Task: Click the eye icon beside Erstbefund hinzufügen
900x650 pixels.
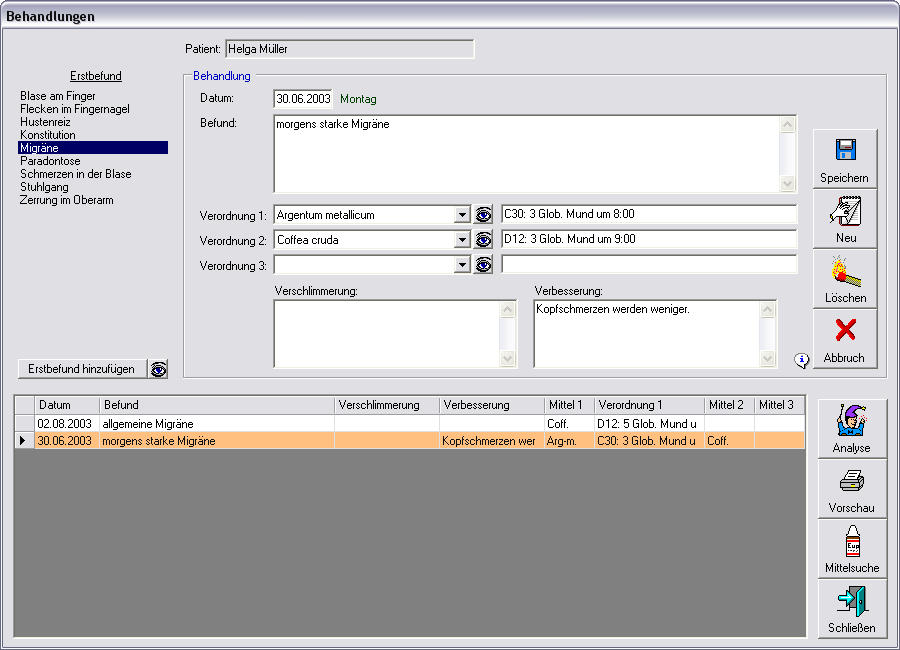Action: click(159, 369)
